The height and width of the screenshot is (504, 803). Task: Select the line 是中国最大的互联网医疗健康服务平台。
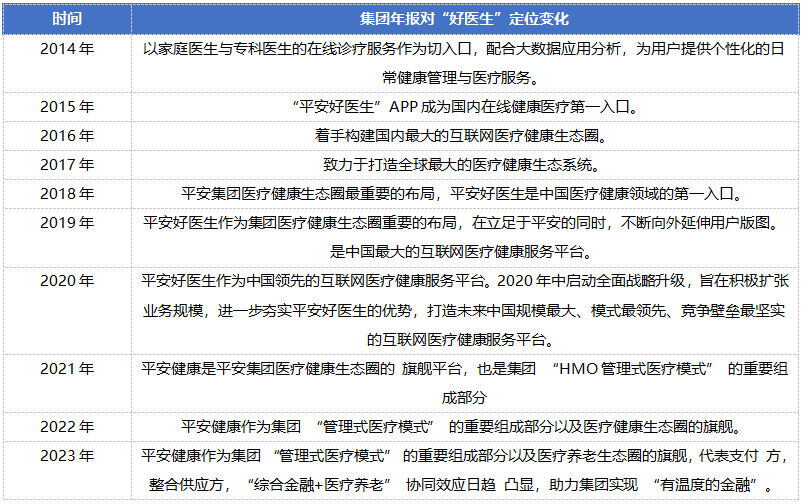coord(461,252)
